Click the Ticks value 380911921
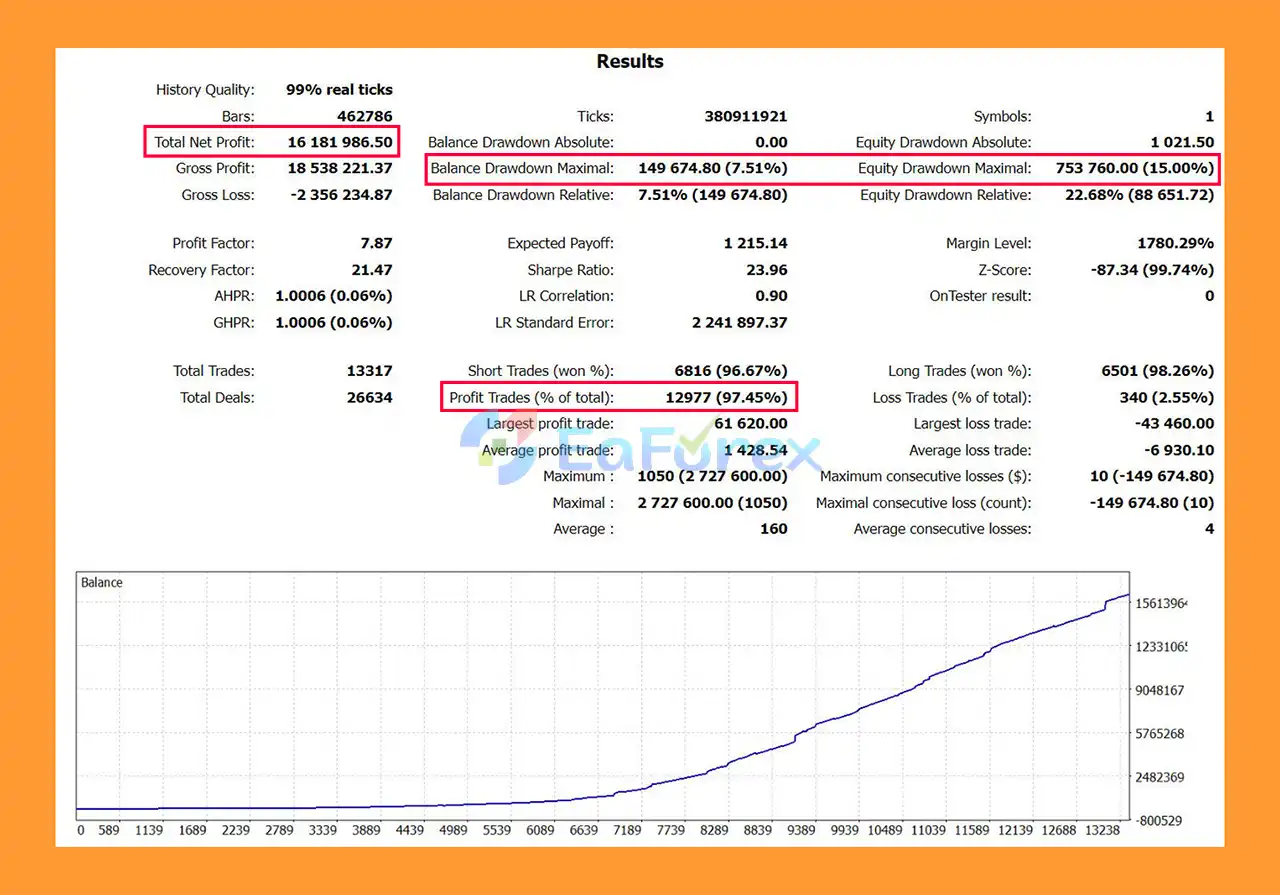The height and width of the screenshot is (895, 1280). (x=746, y=116)
